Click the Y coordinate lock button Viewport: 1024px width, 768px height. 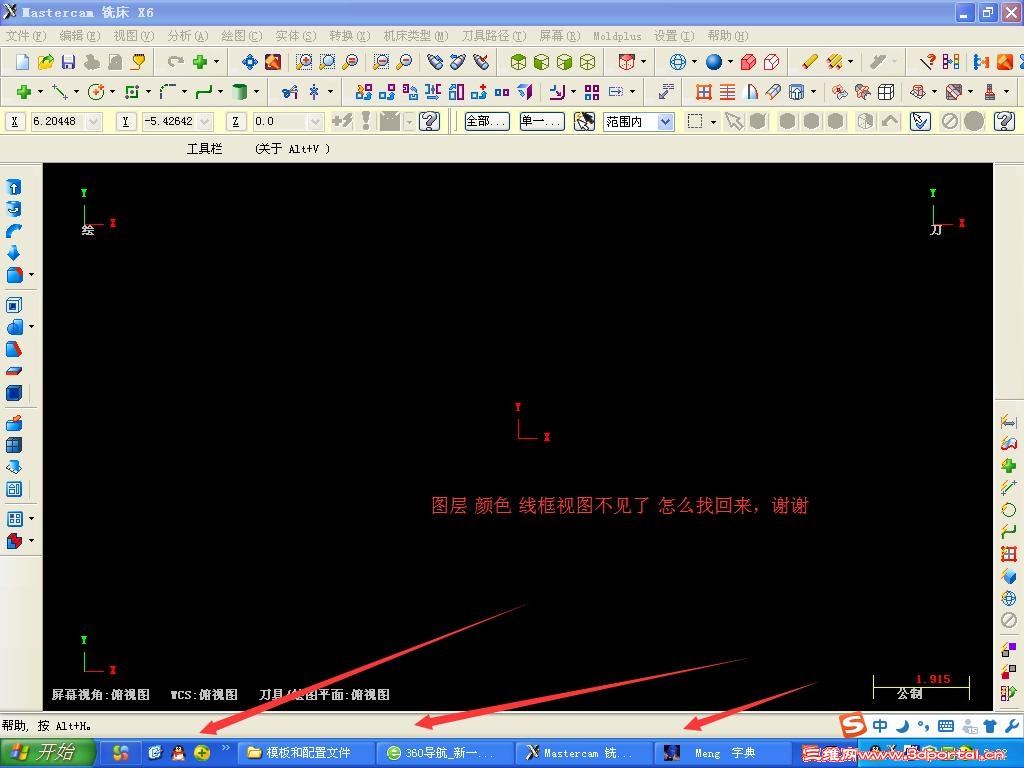point(125,121)
